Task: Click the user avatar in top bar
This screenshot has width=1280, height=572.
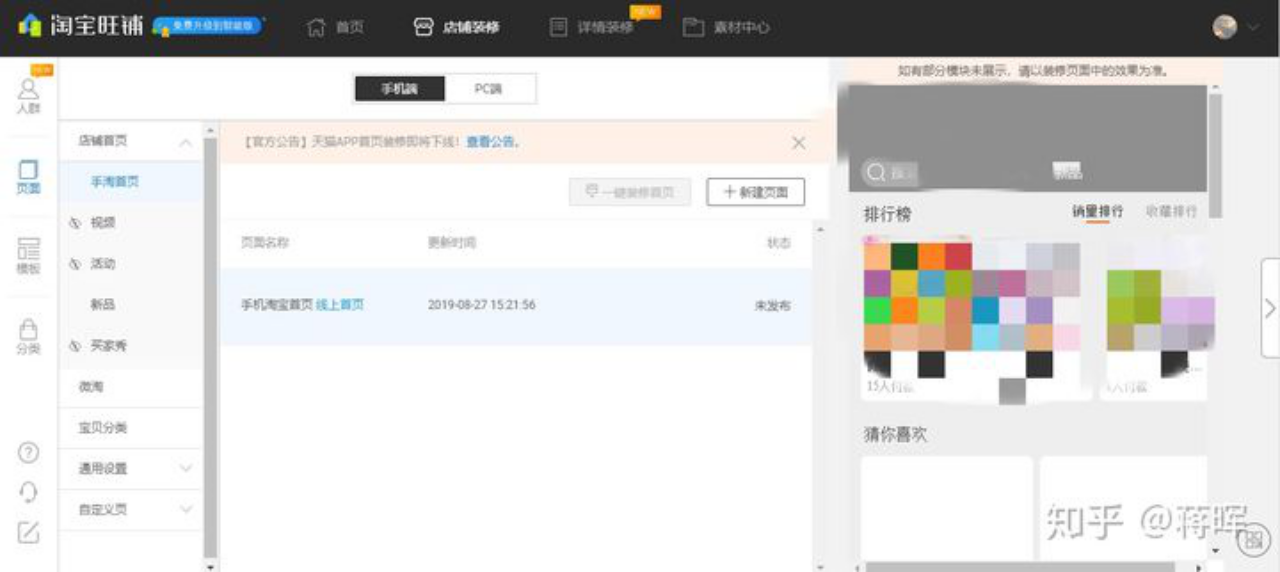Action: pyautogui.click(x=1225, y=27)
